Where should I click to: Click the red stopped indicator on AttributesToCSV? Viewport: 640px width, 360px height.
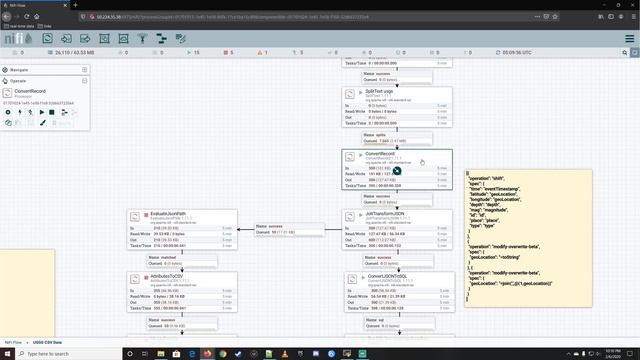146,278
